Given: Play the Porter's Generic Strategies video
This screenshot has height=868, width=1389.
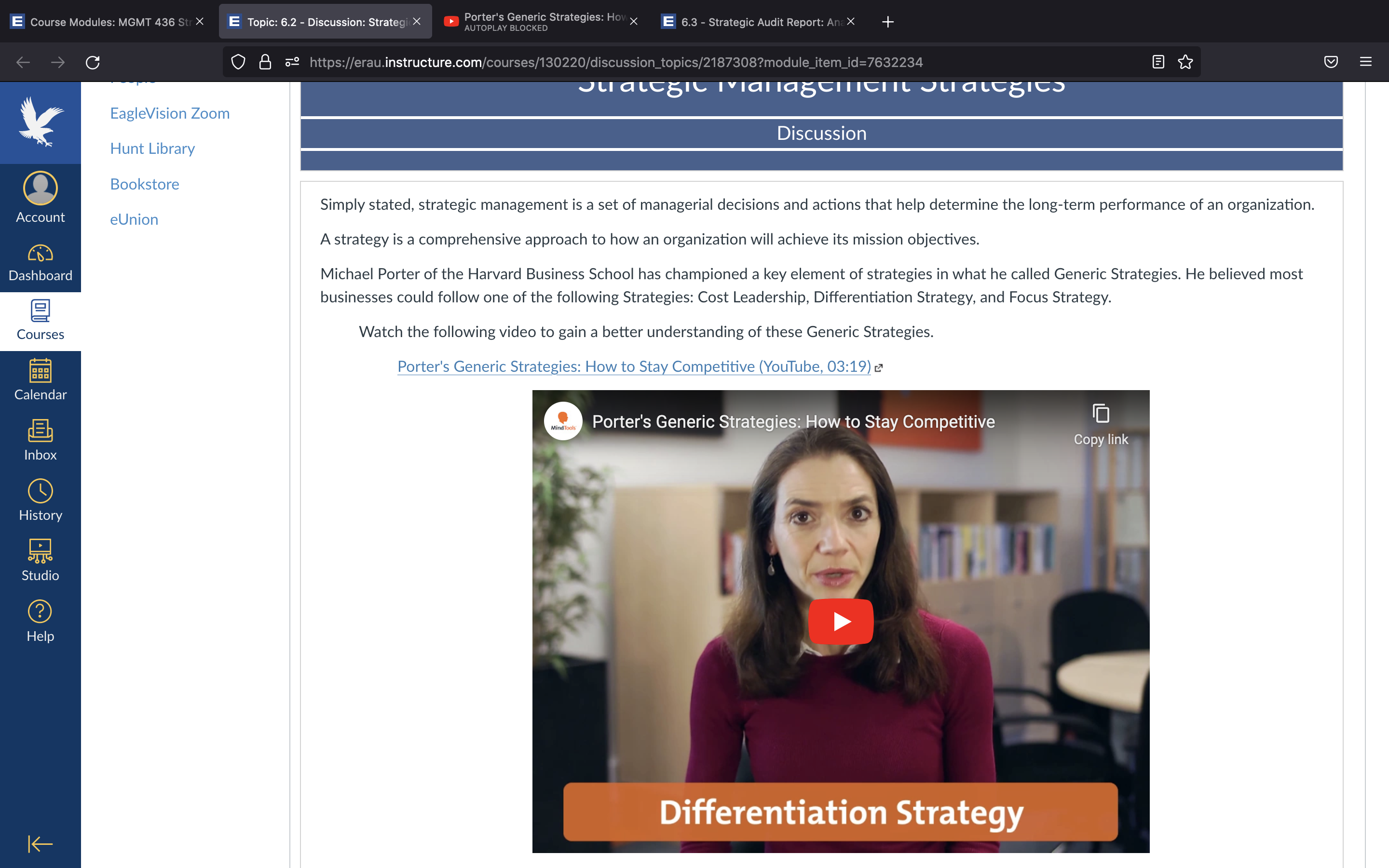Looking at the screenshot, I should click(841, 621).
